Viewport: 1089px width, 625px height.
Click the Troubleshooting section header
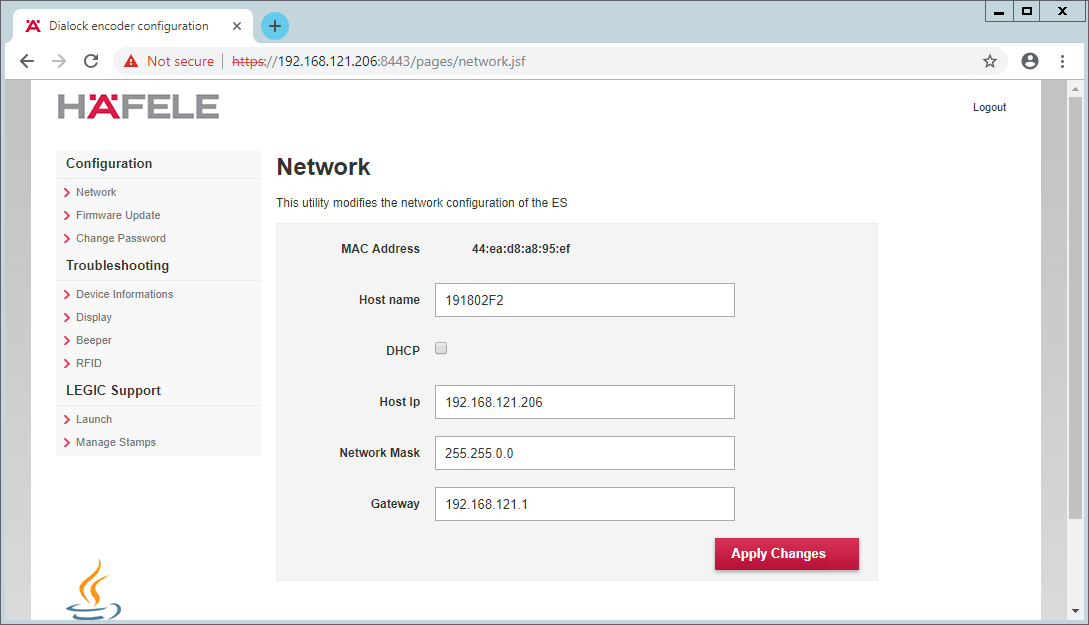[117, 265]
